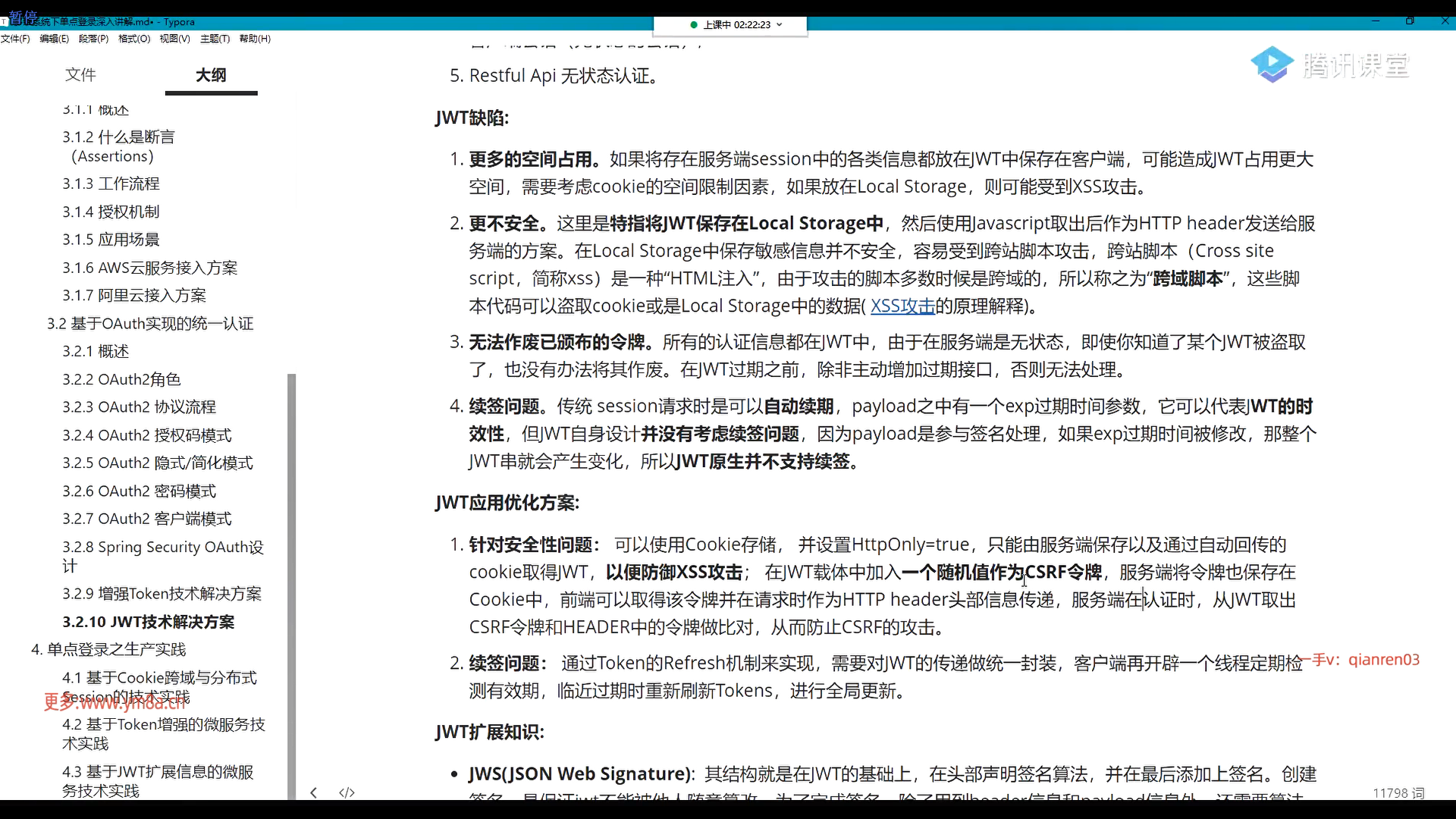Toggle source code mode icon

point(347,792)
